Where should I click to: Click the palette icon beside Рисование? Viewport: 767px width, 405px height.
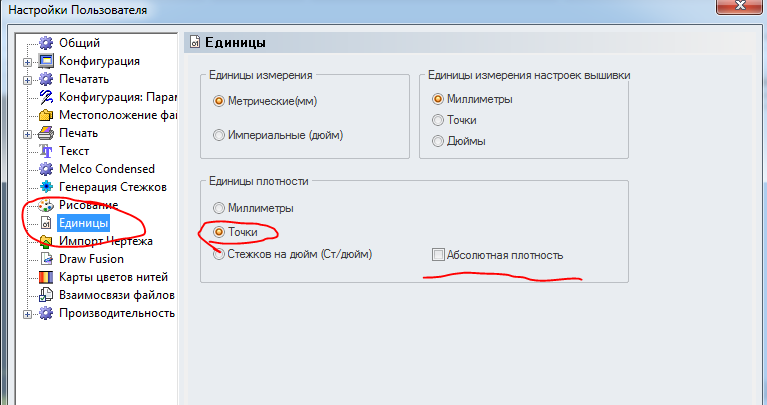click(x=46, y=205)
